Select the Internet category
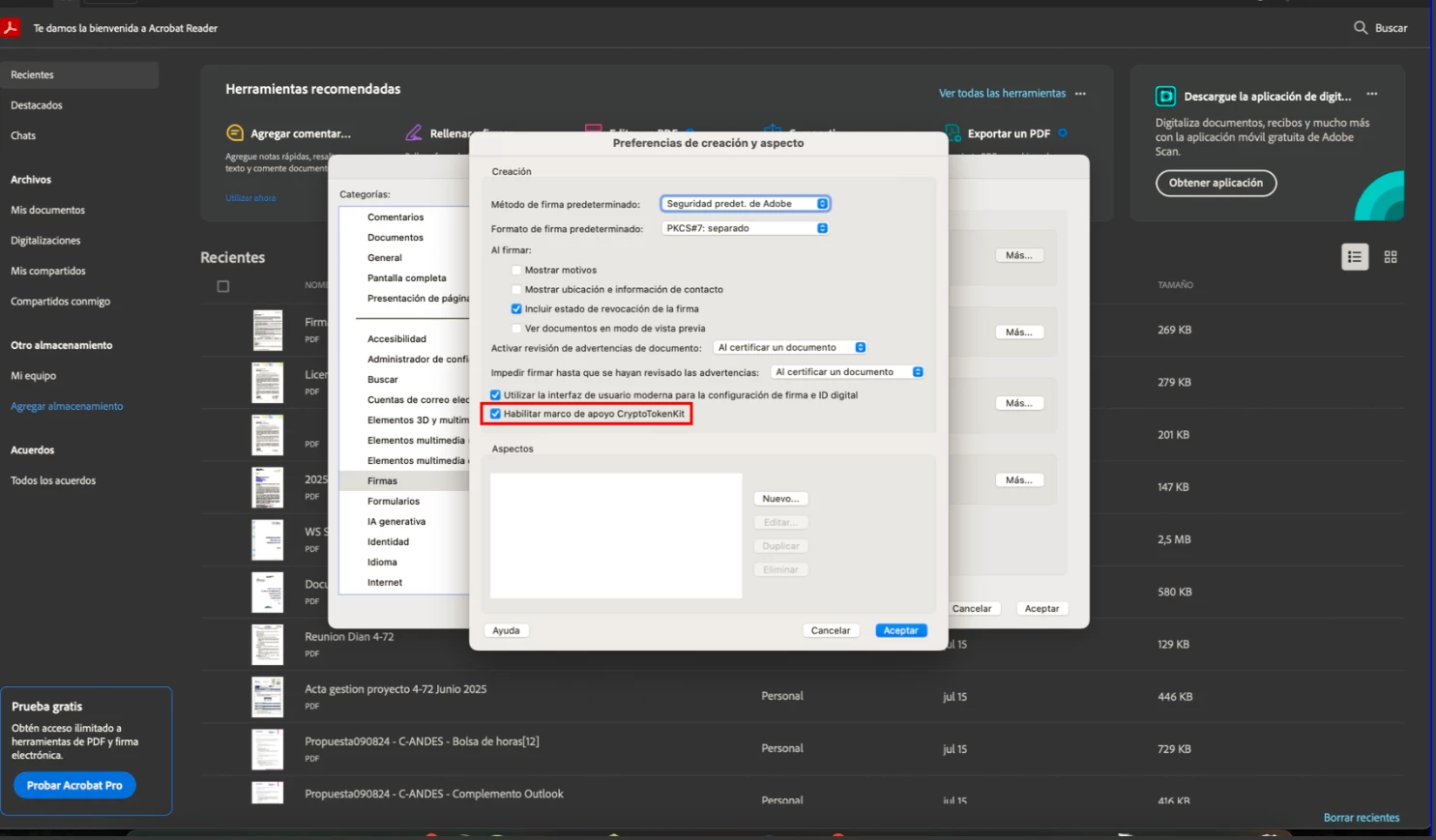This screenshot has width=1436, height=840. 385,583
